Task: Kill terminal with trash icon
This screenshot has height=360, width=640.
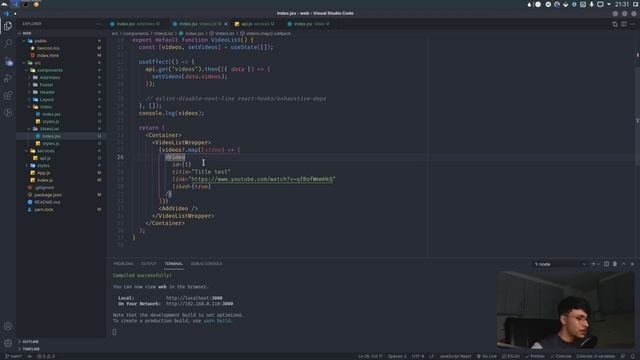Action: [x=615, y=264]
